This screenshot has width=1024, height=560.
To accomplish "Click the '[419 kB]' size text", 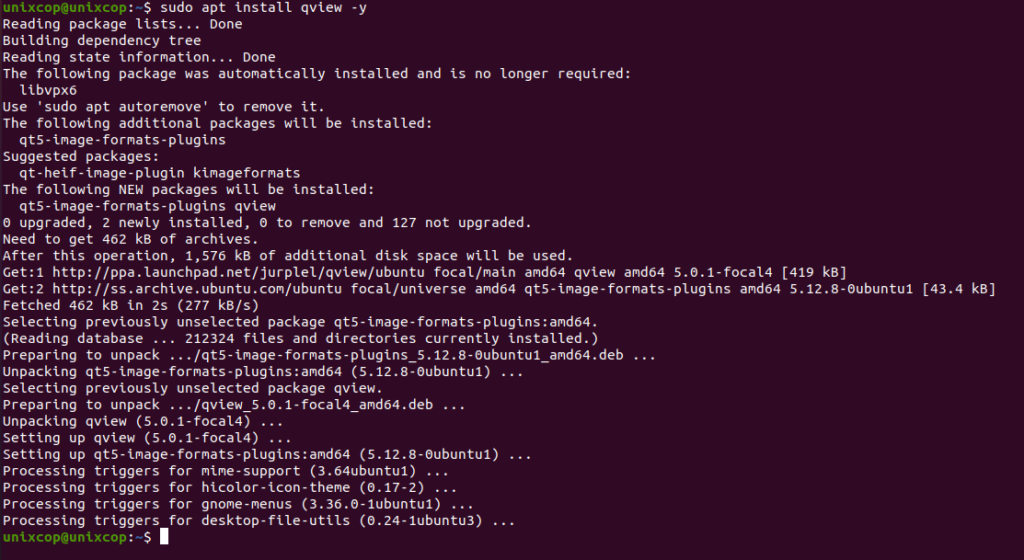I will click(x=814, y=272).
